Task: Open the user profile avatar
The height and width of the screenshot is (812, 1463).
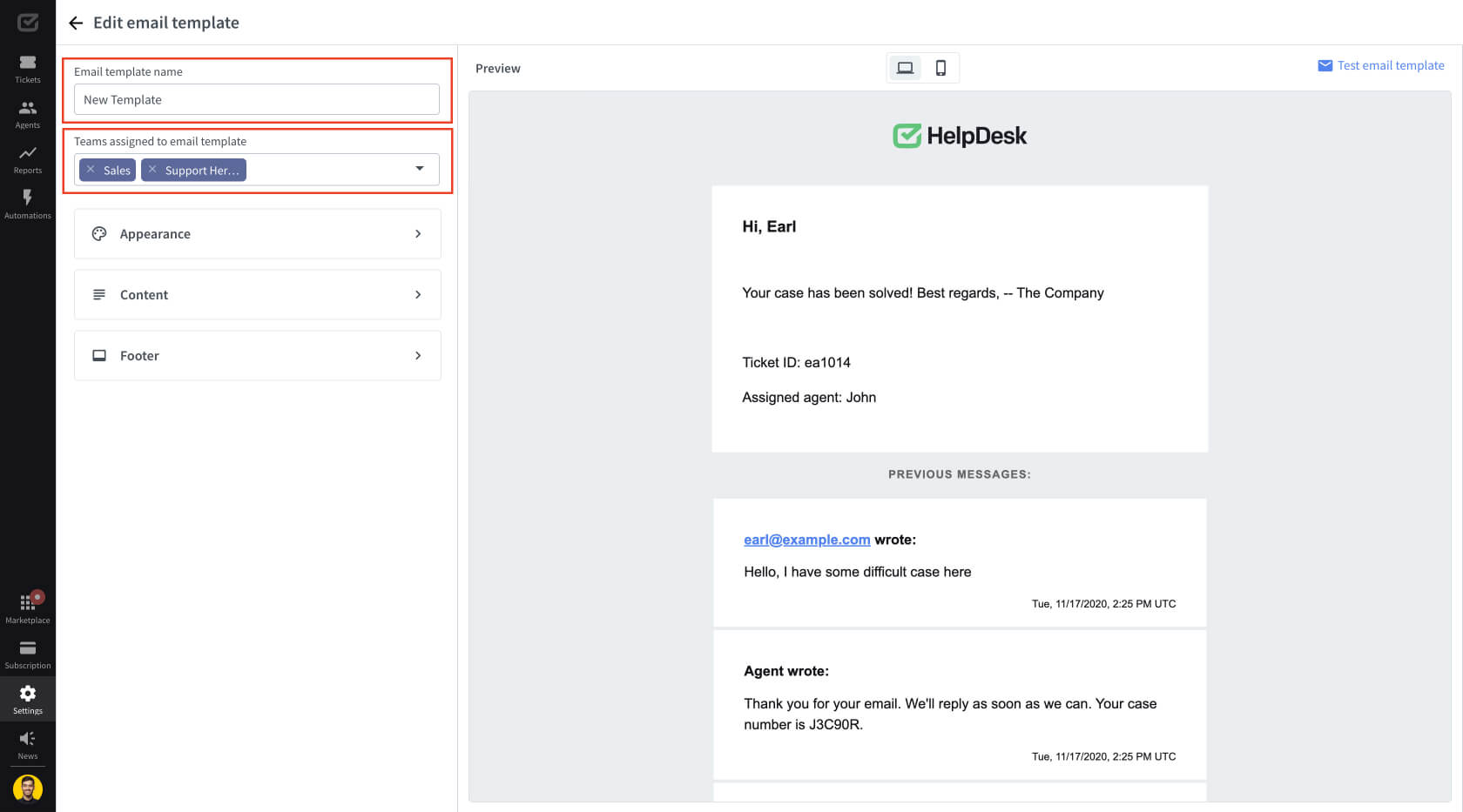Action: (x=28, y=789)
